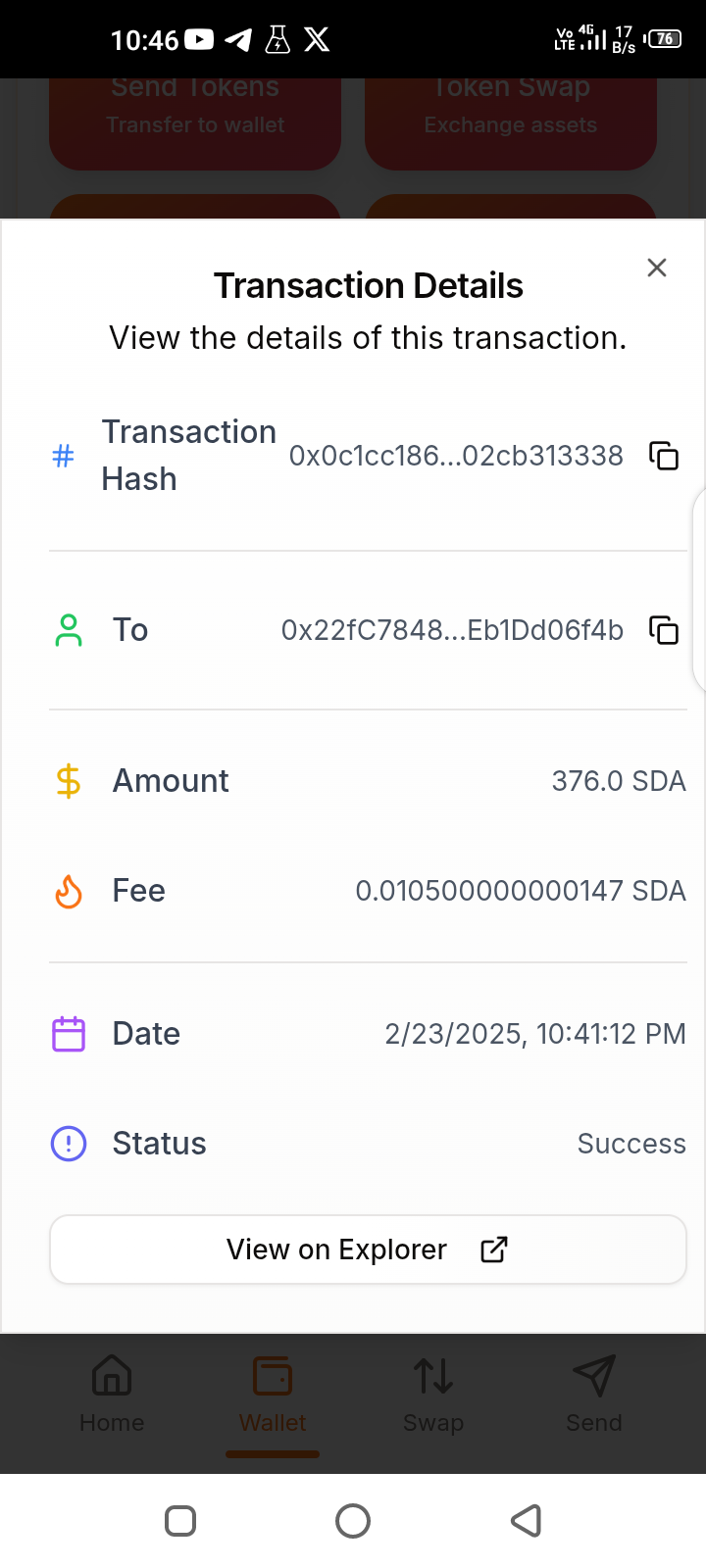
Task: Copy the transaction hash
Action: click(664, 456)
